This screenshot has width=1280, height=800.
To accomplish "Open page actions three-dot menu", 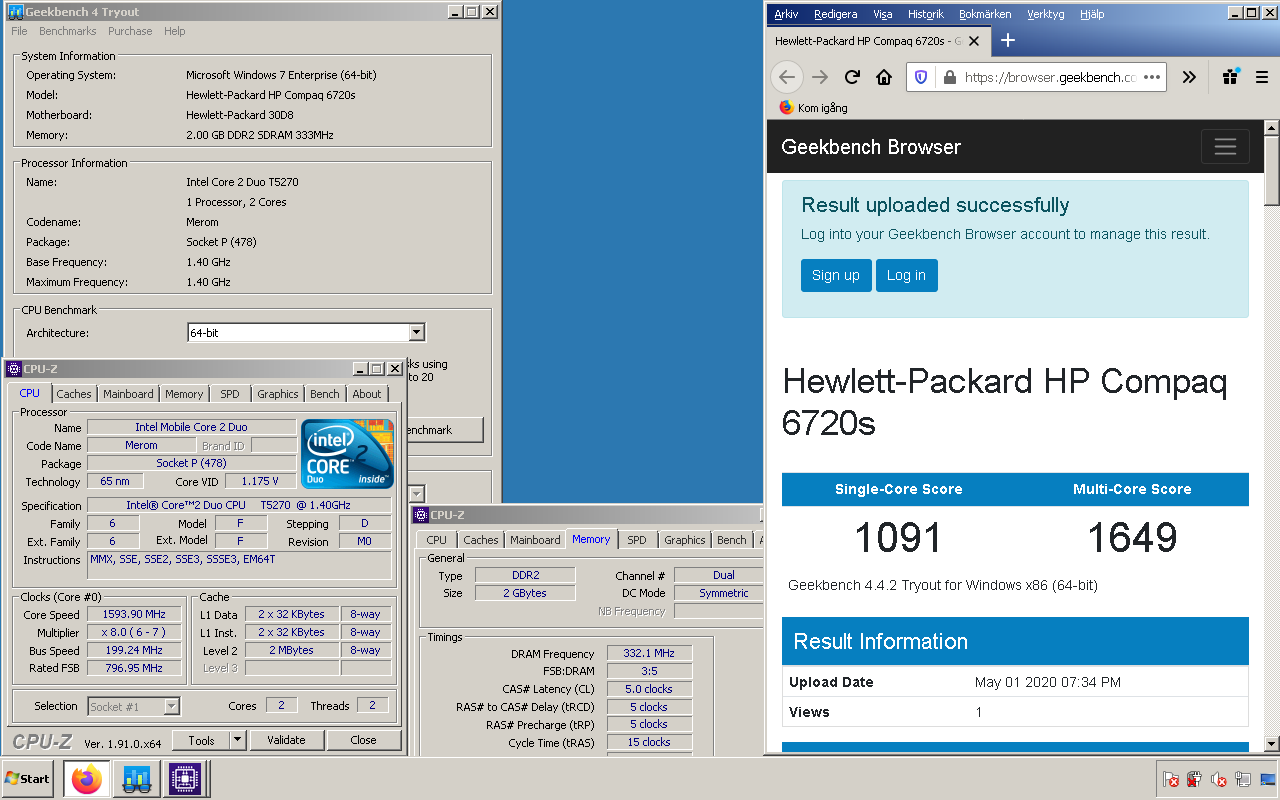I will [1151, 77].
